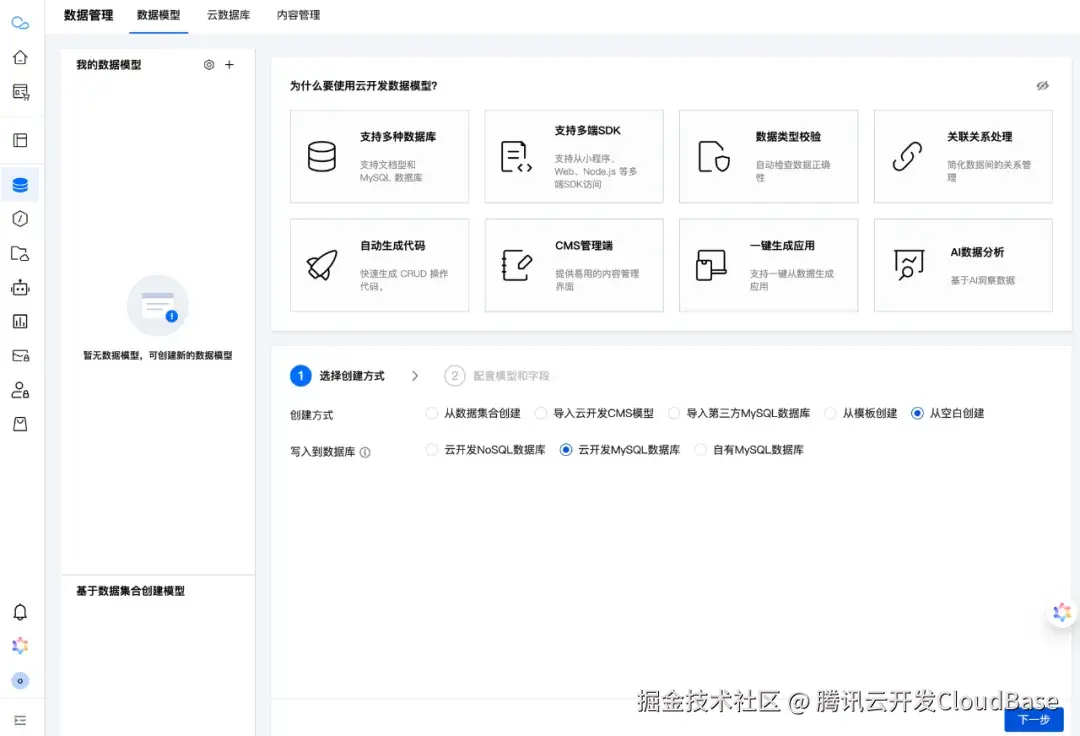This screenshot has height=736, width=1080.
Task: Click the plus icon to create a data model
Action: click(229, 64)
